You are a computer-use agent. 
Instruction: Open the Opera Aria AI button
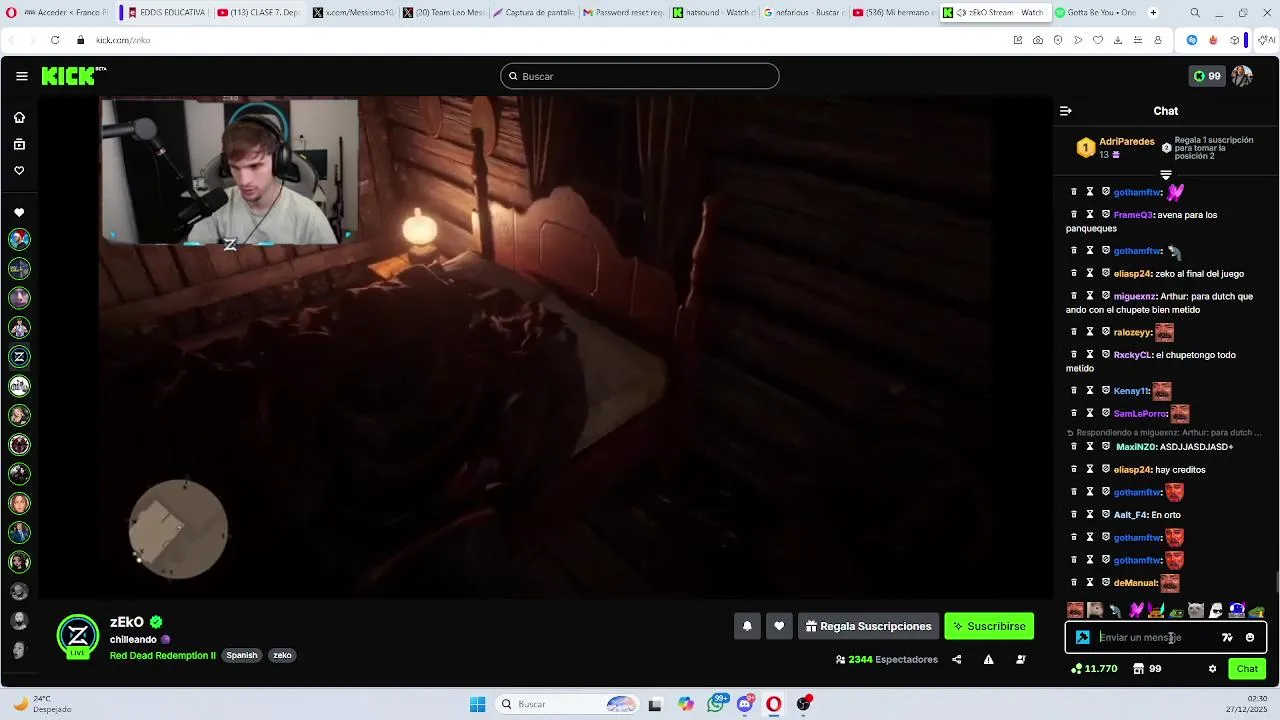pos(1265,40)
